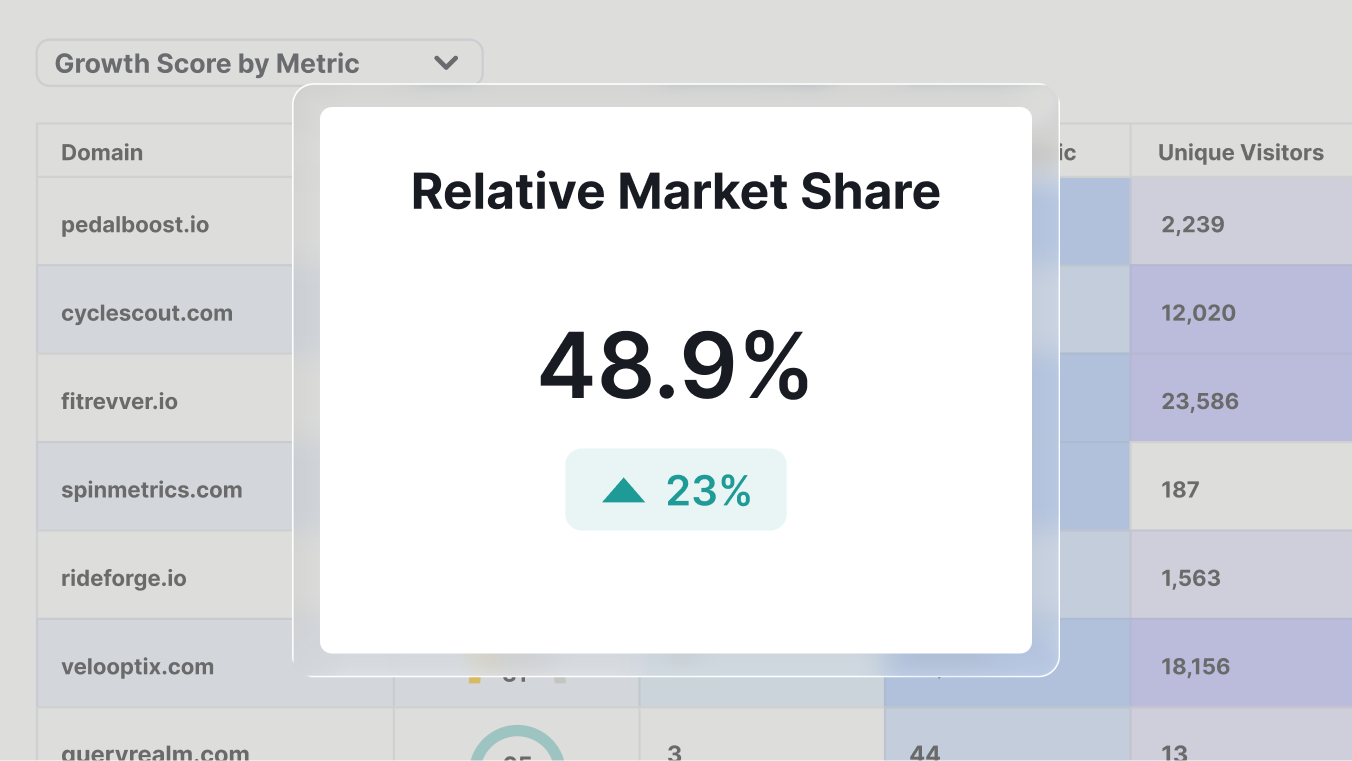
Task: Open the Growth Score by Metric dropdown
Action: pyautogui.click(x=259, y=62)
